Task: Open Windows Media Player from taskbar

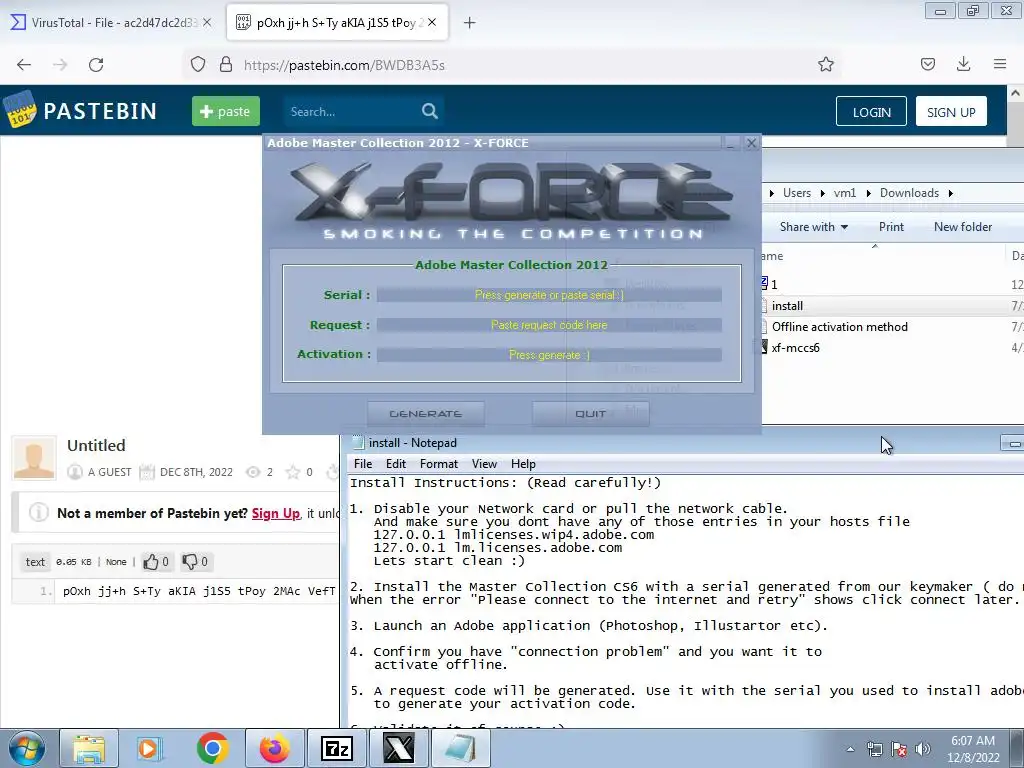Action: coord(150,748)
